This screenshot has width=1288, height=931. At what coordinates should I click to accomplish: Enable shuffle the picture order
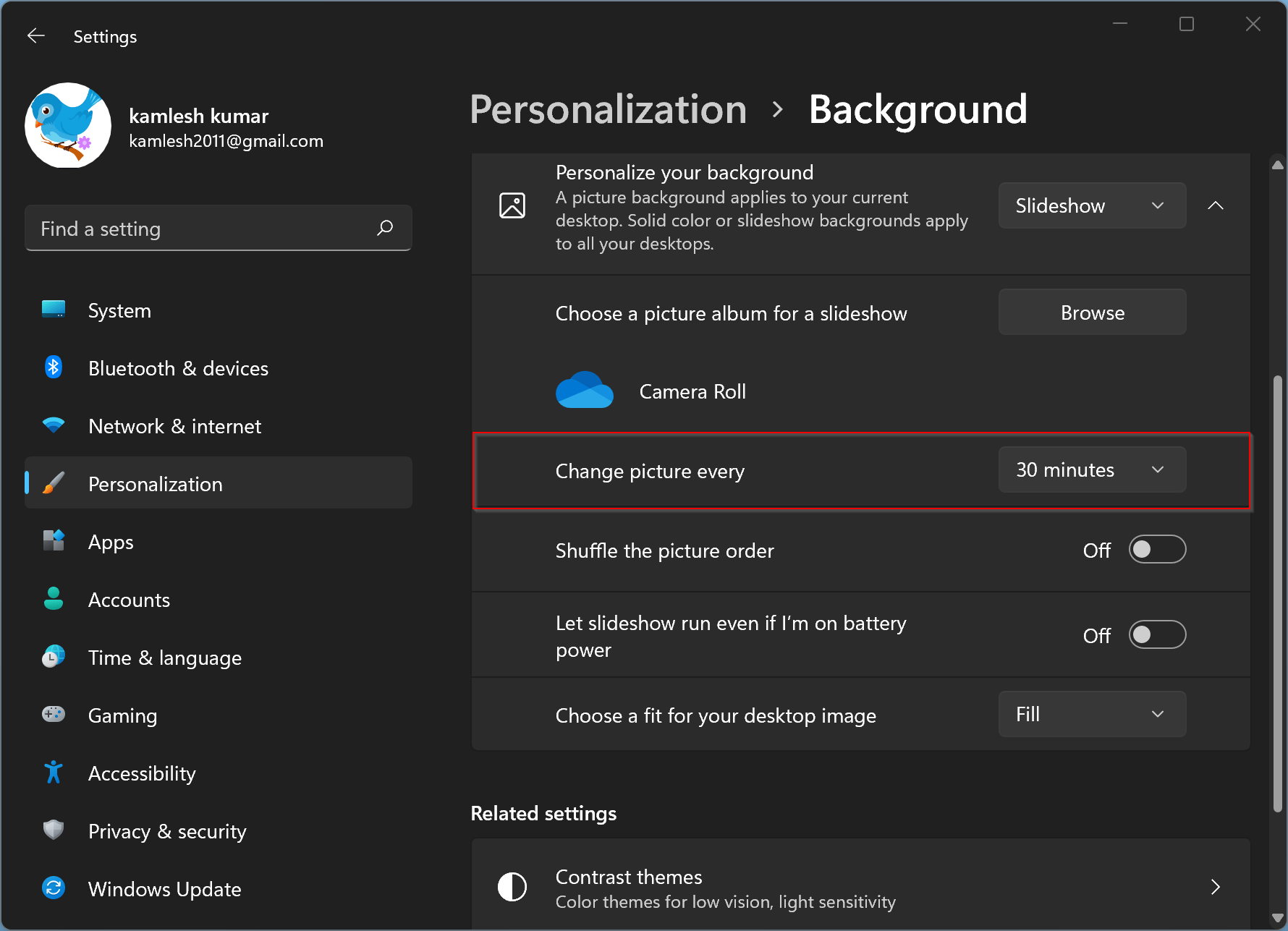point(1156,550)
